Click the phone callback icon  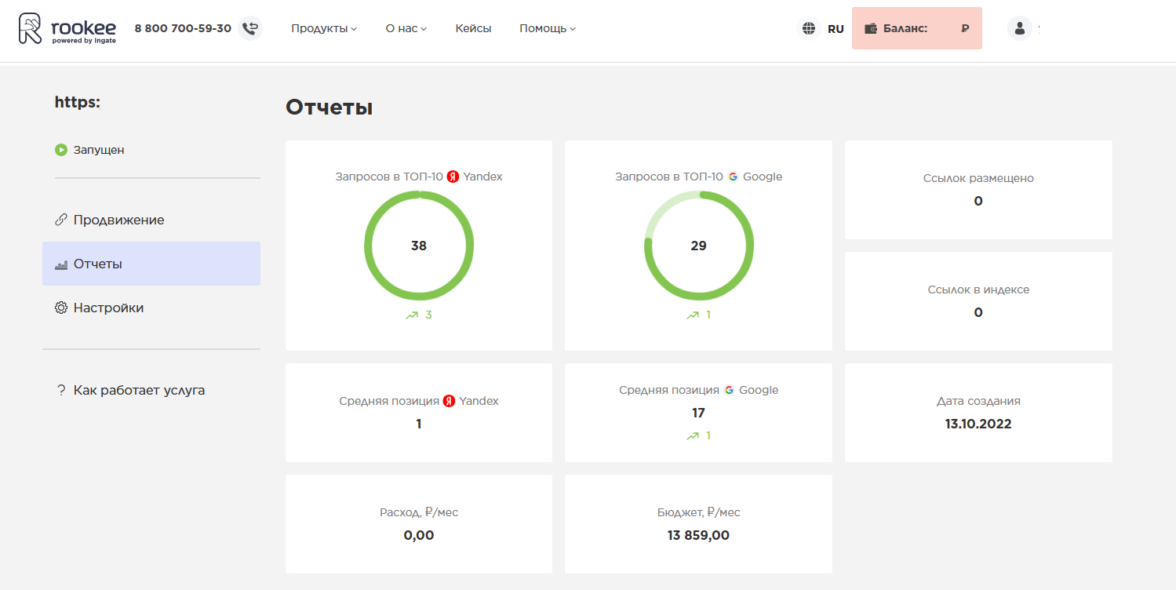pos(250,29)
